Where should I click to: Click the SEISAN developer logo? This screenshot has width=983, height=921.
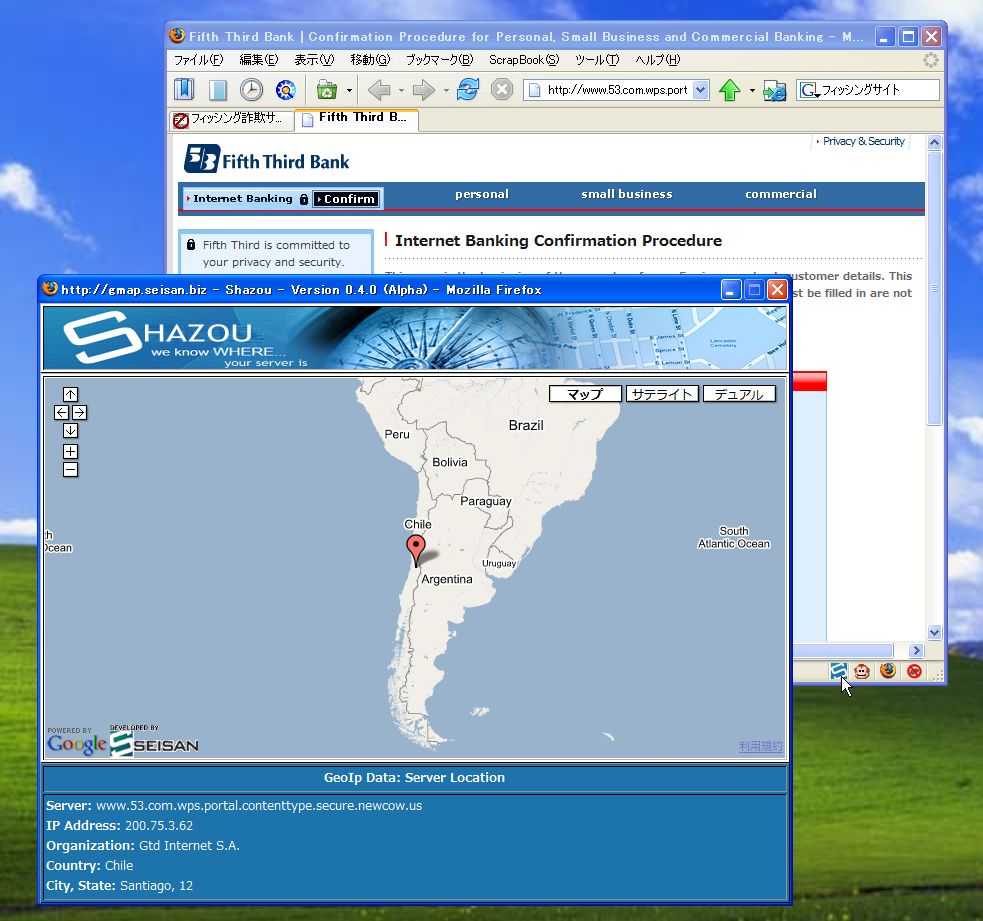tap(154, 744)
